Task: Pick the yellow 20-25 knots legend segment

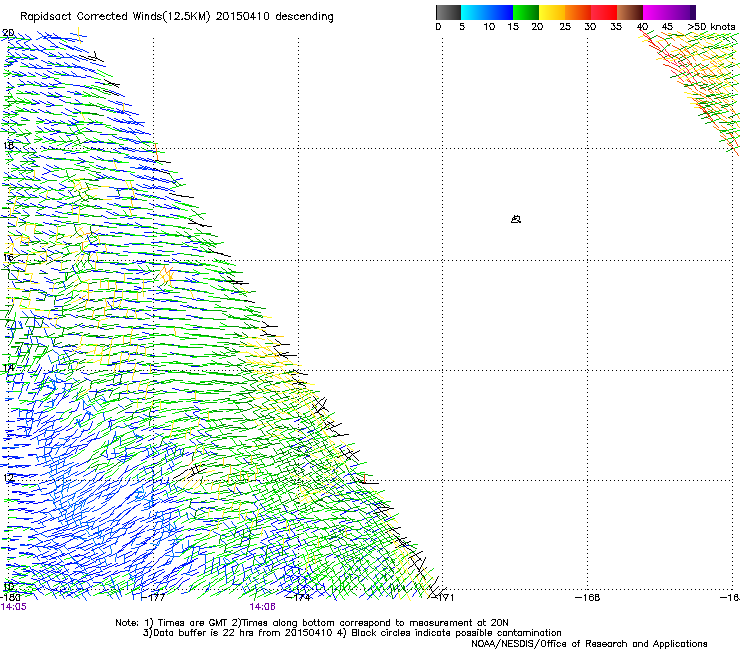Action: tap(552, 12)
